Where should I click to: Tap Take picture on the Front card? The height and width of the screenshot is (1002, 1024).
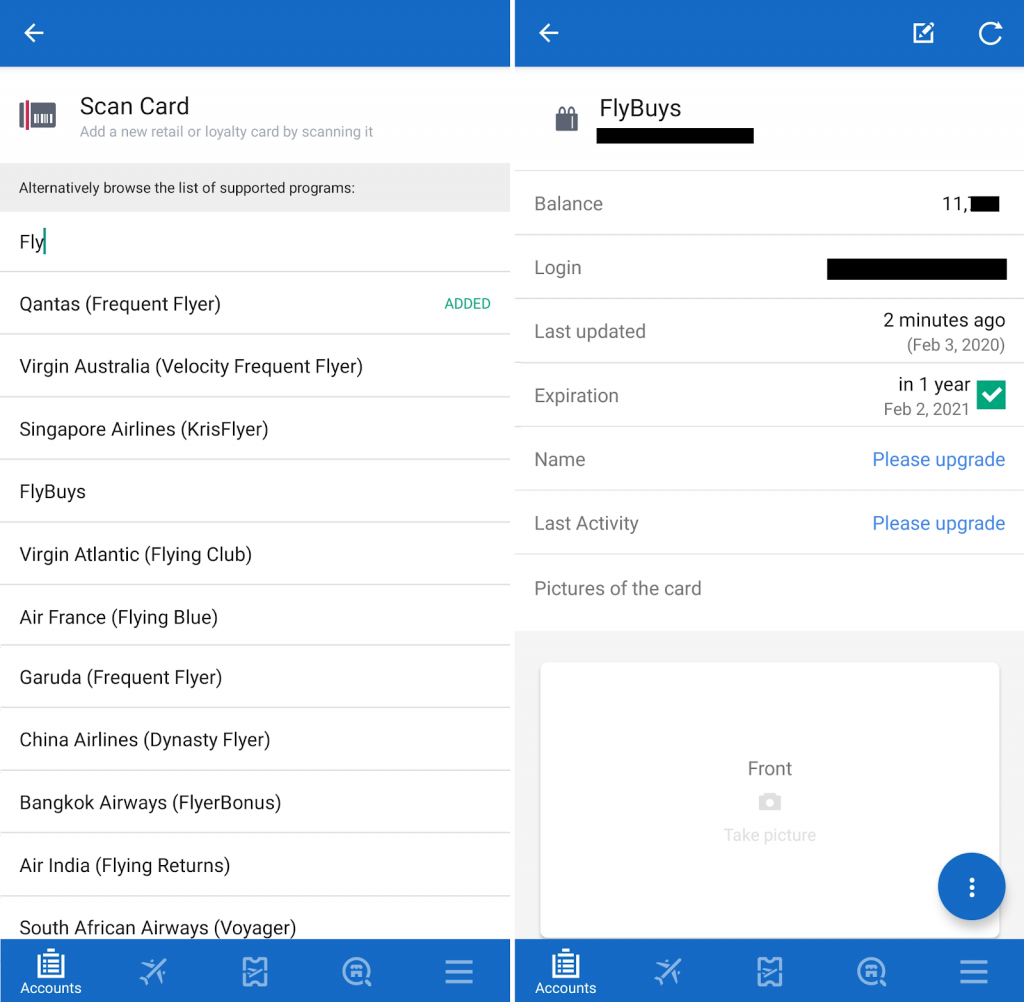tap(769, 835)
